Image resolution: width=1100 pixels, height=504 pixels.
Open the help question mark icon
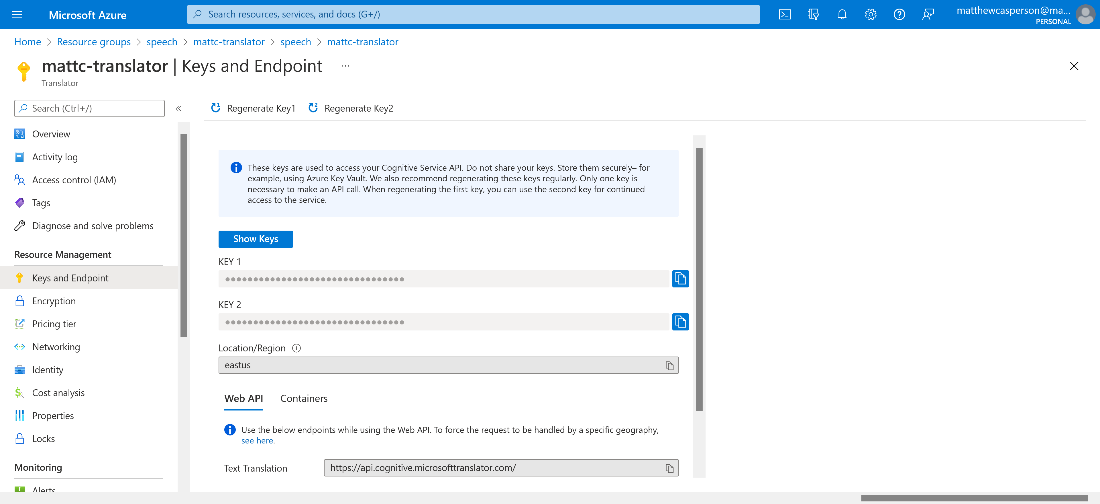(x=899, y=14)
